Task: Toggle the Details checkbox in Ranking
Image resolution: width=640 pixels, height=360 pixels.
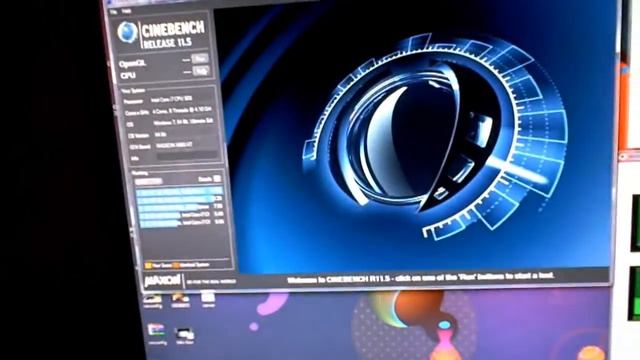Action: coord(217,178)
